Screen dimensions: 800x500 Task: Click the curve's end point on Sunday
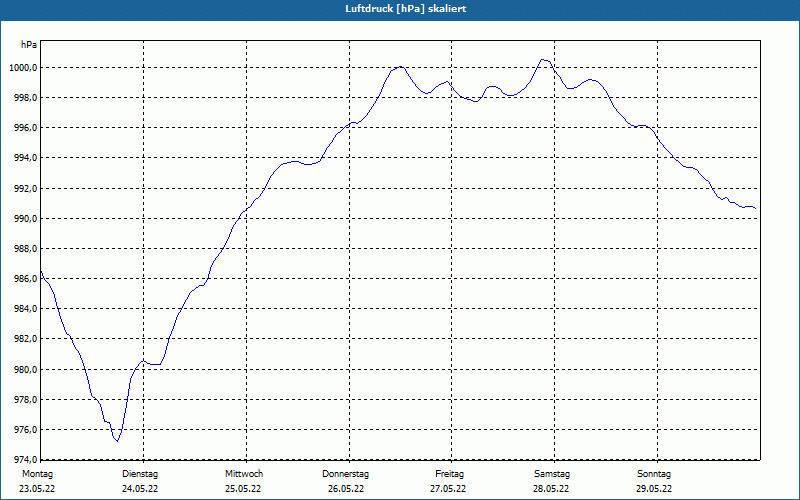755,209
